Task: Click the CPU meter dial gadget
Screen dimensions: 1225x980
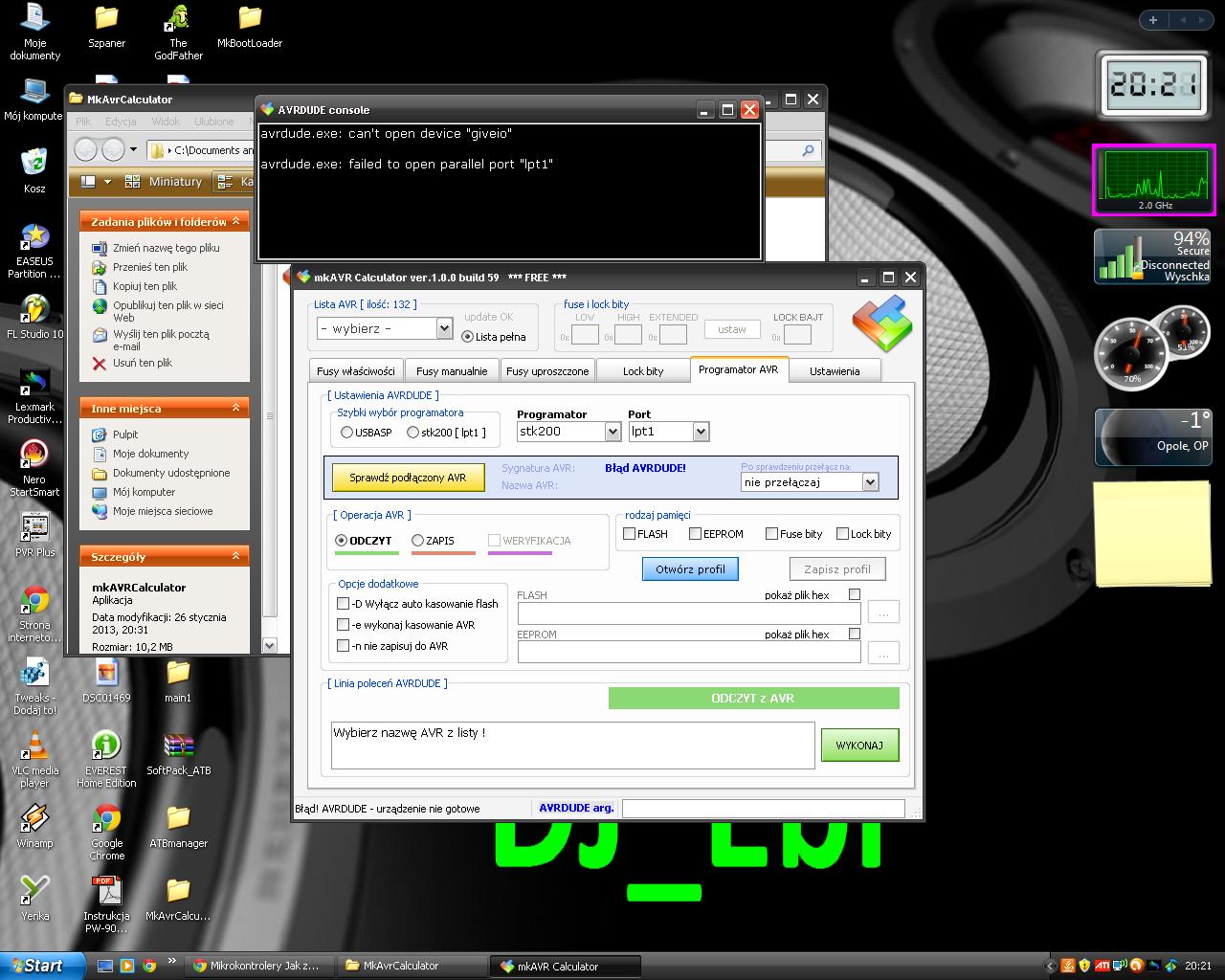Action: [1131, 355]
